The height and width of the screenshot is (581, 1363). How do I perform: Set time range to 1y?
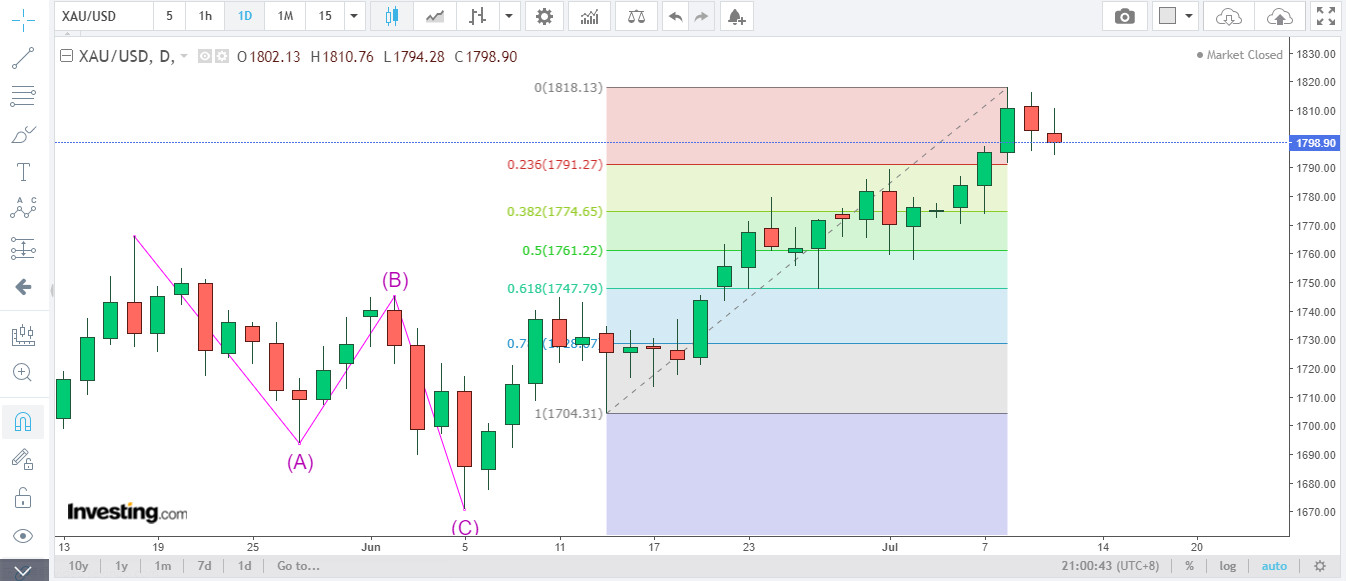[121, 566]
